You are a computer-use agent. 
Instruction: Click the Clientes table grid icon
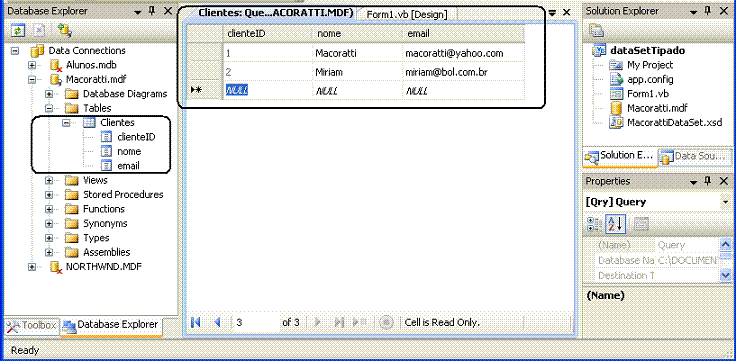(89, 123)
